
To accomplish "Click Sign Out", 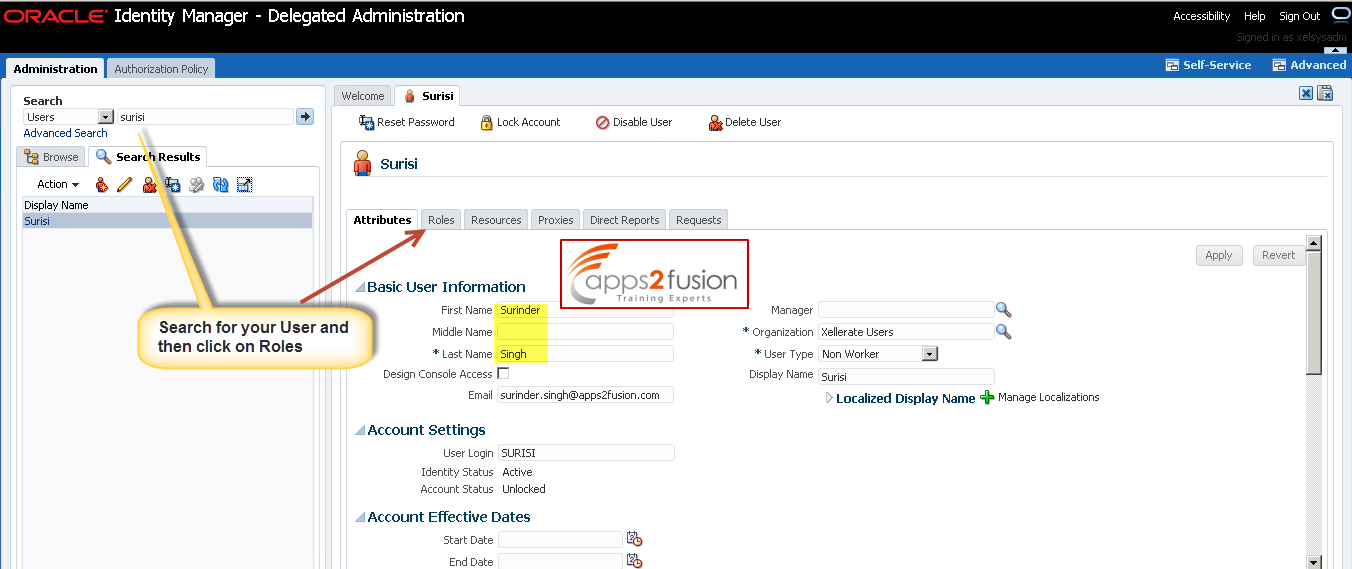I will point(1300,16).
